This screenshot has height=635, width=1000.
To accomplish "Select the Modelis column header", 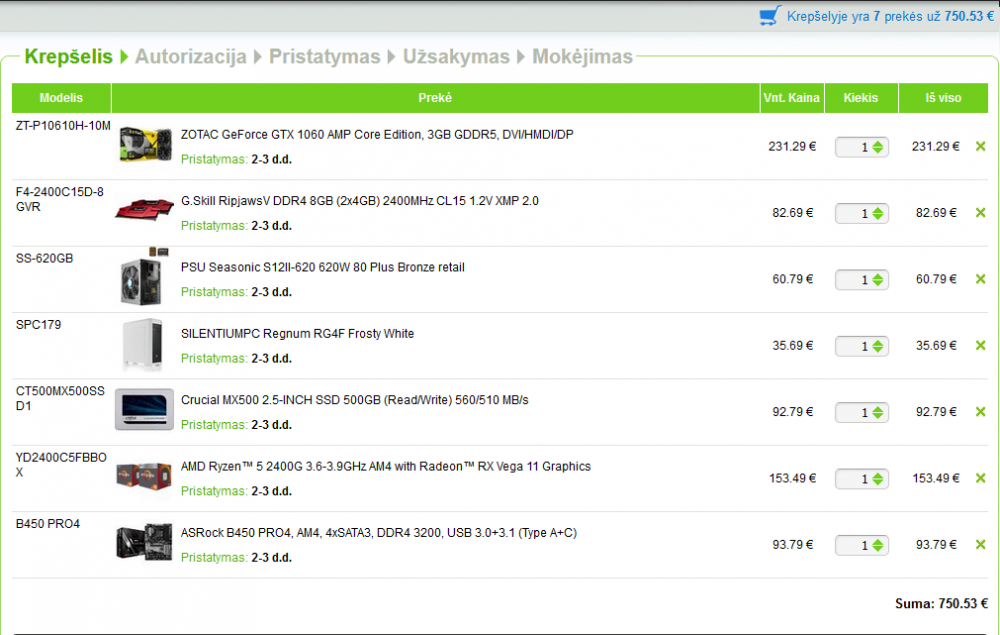I will pyautogui.click(x=61, y=98).
